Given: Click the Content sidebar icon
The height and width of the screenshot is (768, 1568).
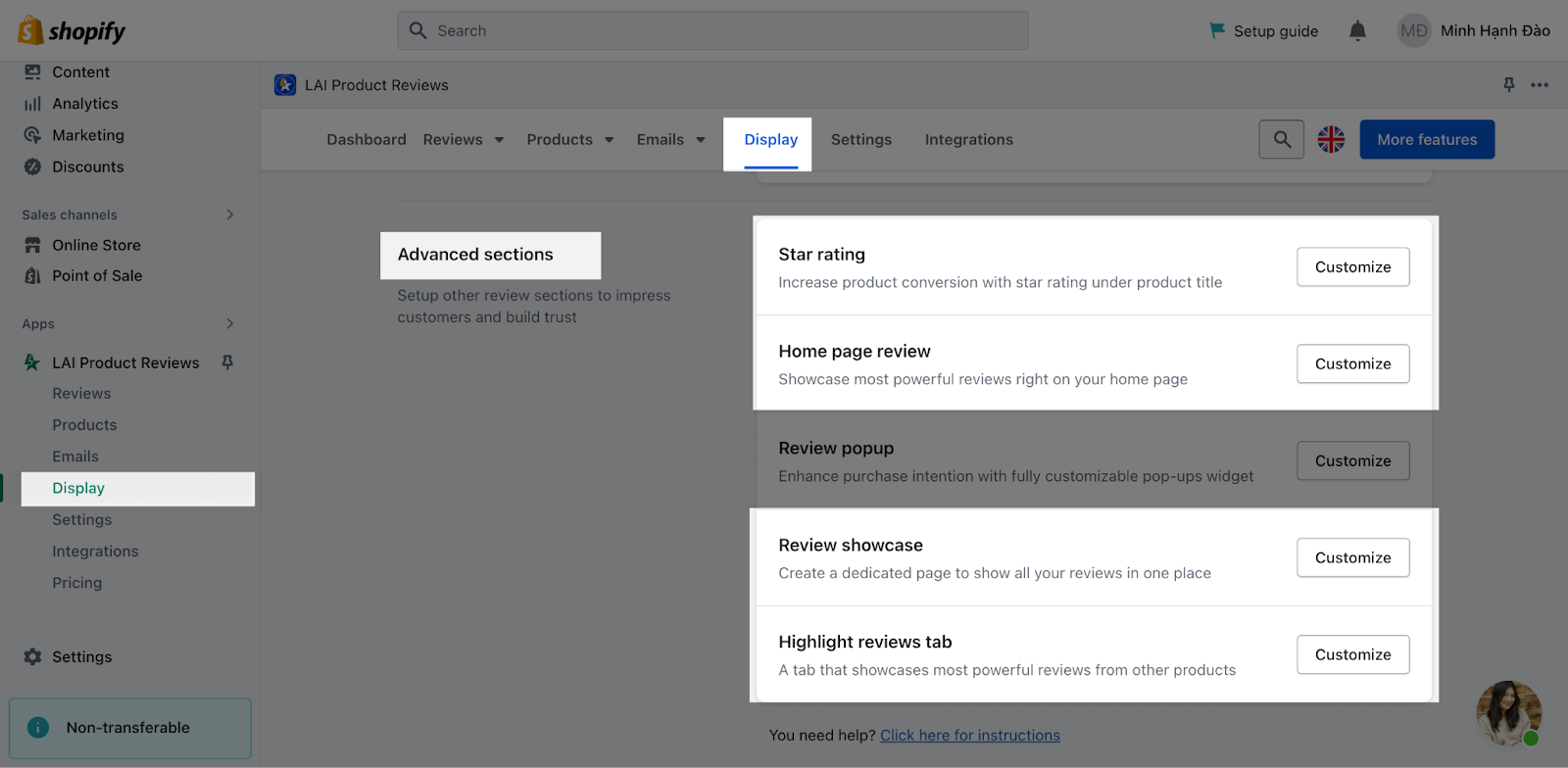Looking at the screenshot, I should pos(32,72).
